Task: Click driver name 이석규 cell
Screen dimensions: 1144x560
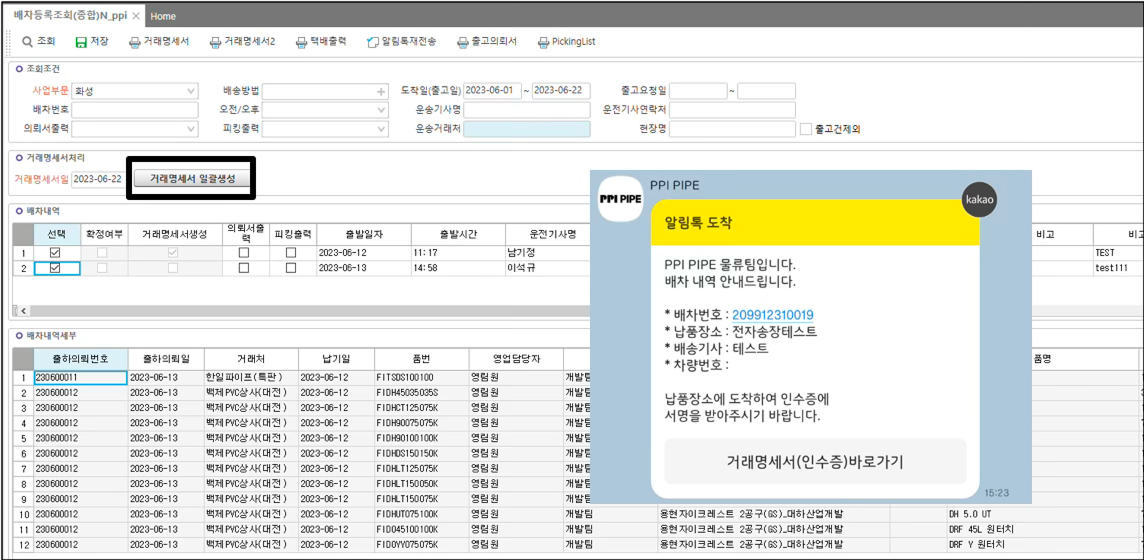Action: coord(548,268)
